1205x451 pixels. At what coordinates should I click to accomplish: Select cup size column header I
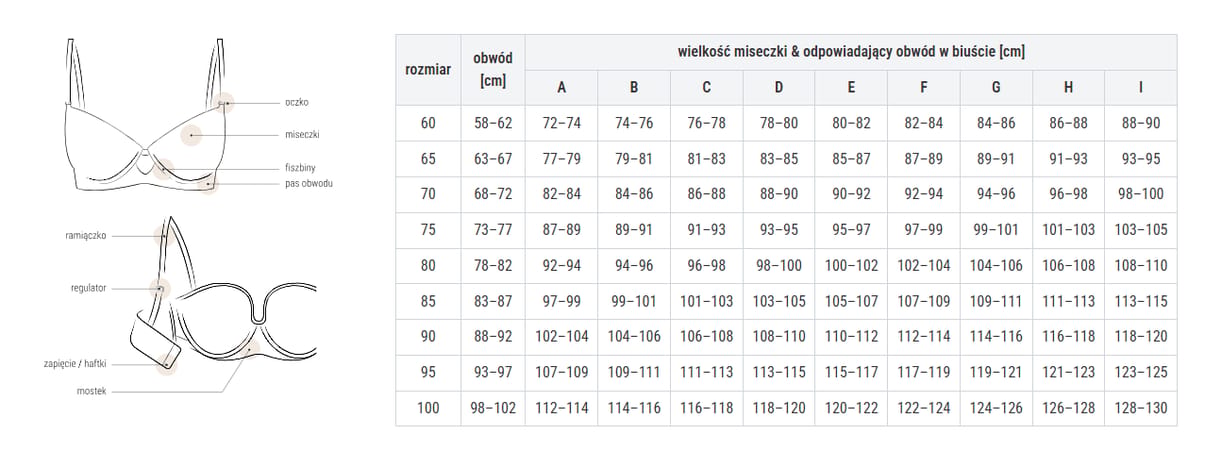point(1141,87)
